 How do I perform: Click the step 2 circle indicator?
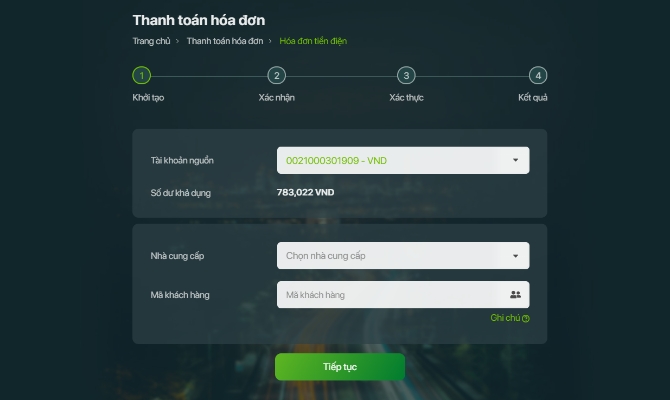pos(276,76)
